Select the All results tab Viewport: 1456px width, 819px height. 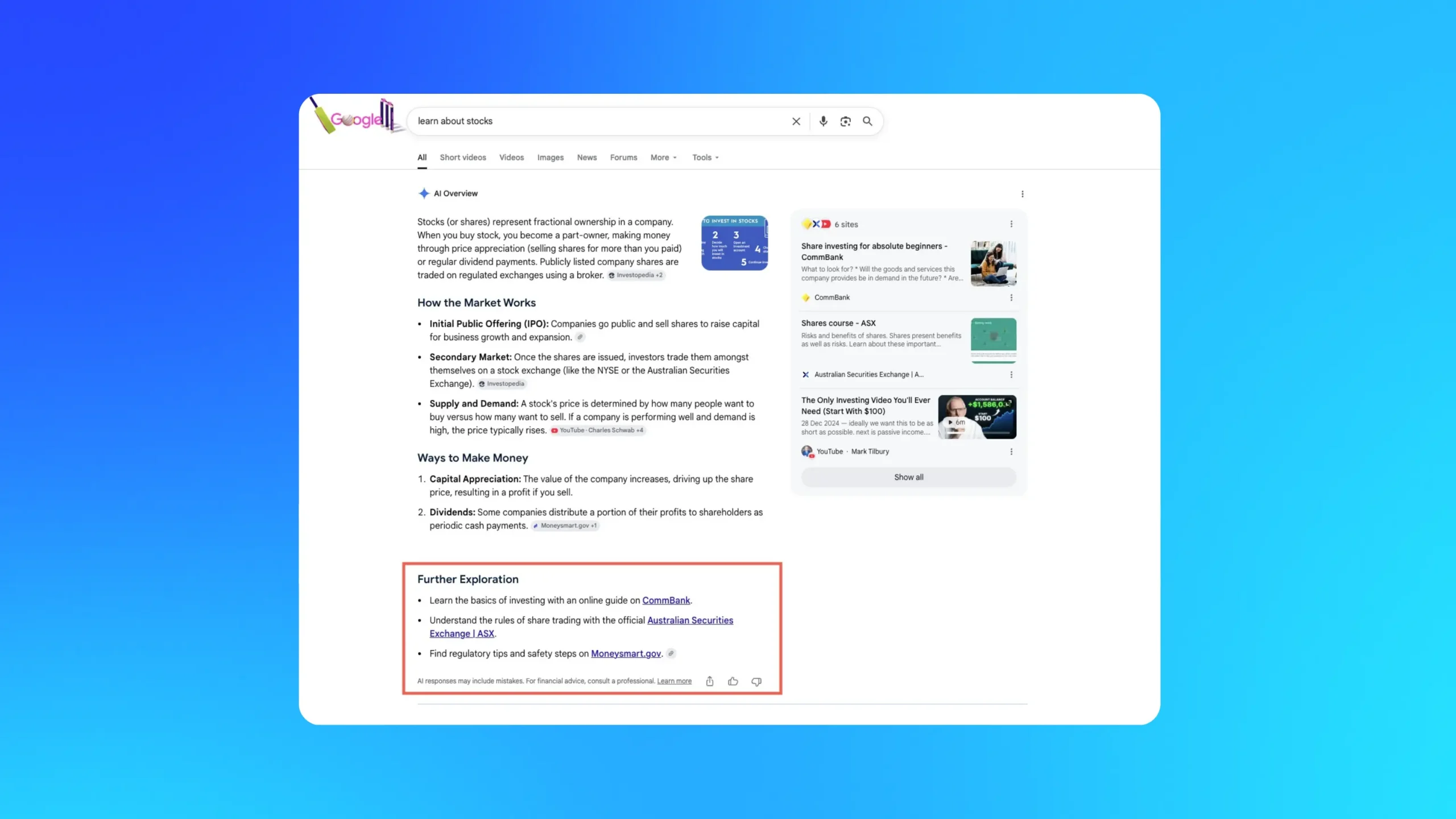click(x=422, y=158)
